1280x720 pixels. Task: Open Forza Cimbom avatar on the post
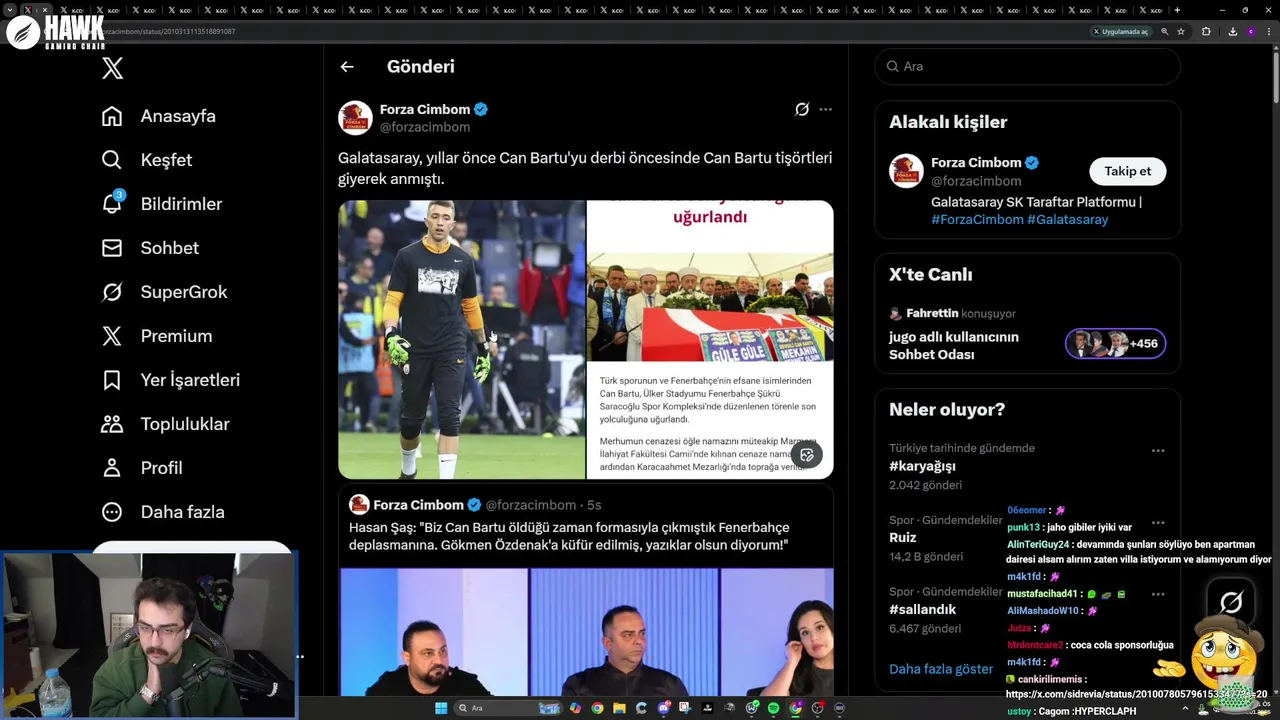[355, 118]
